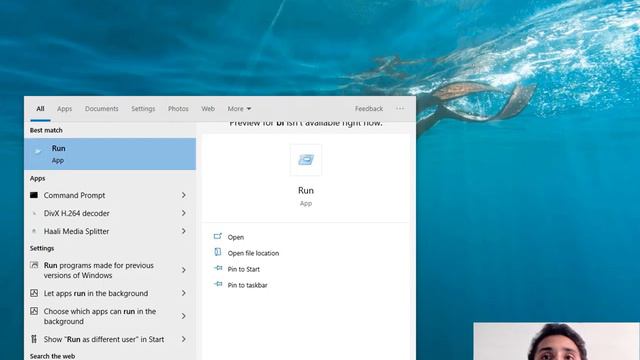Viewport: 640px width, 360px height.
Task: Click Open file location
Action: (x=253, y=253)
